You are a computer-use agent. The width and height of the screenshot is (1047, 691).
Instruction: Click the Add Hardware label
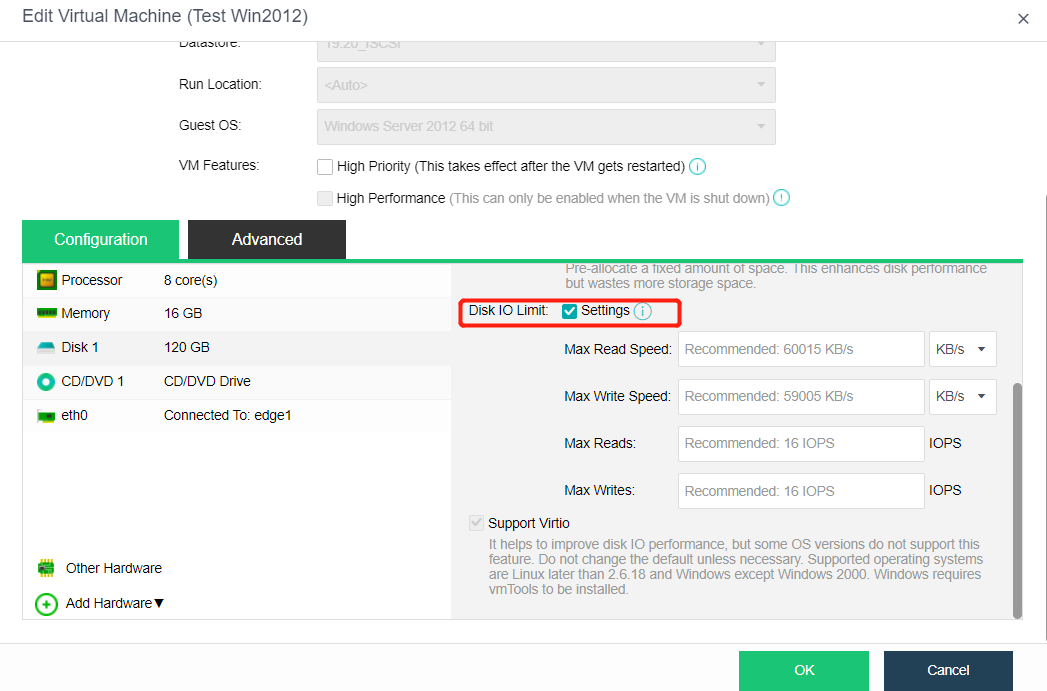pyautogui.click(x=109, y=604)
